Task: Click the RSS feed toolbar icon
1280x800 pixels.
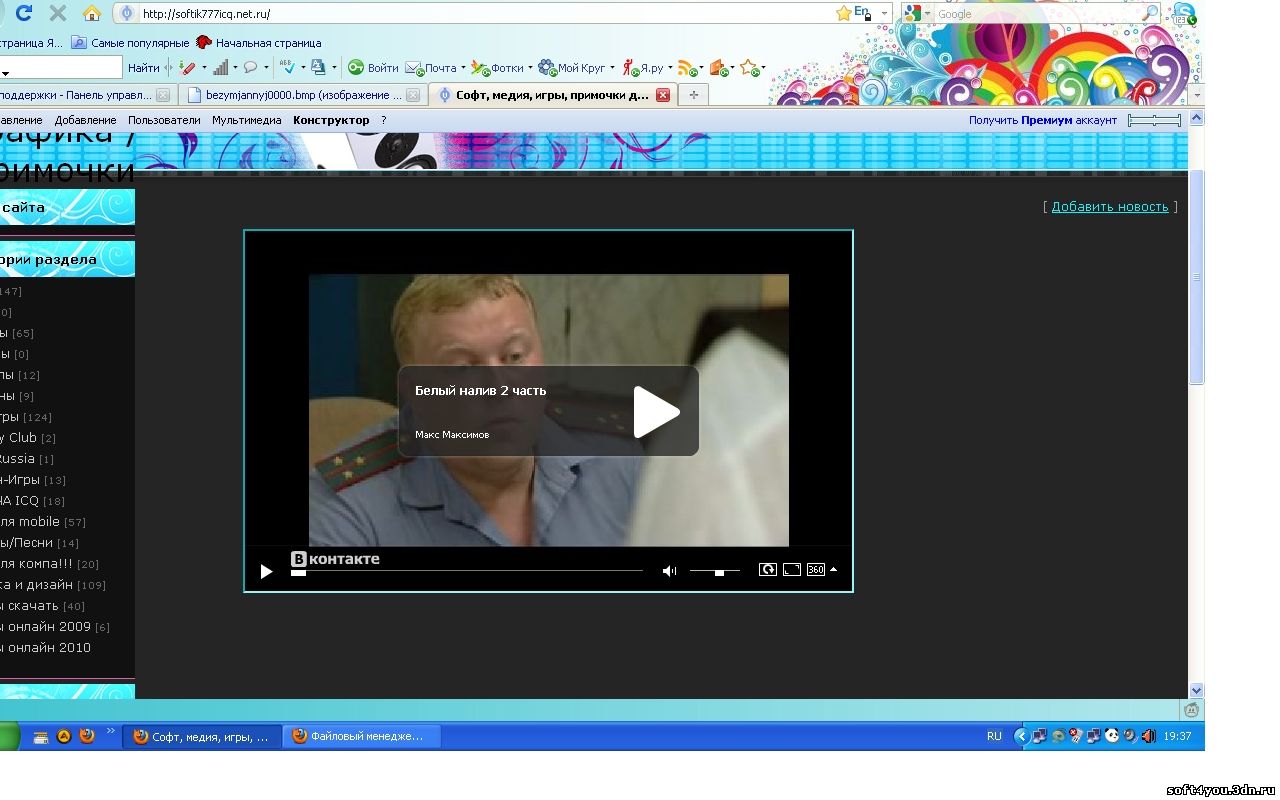Action: pyautogui.click(x=686, y=68)
